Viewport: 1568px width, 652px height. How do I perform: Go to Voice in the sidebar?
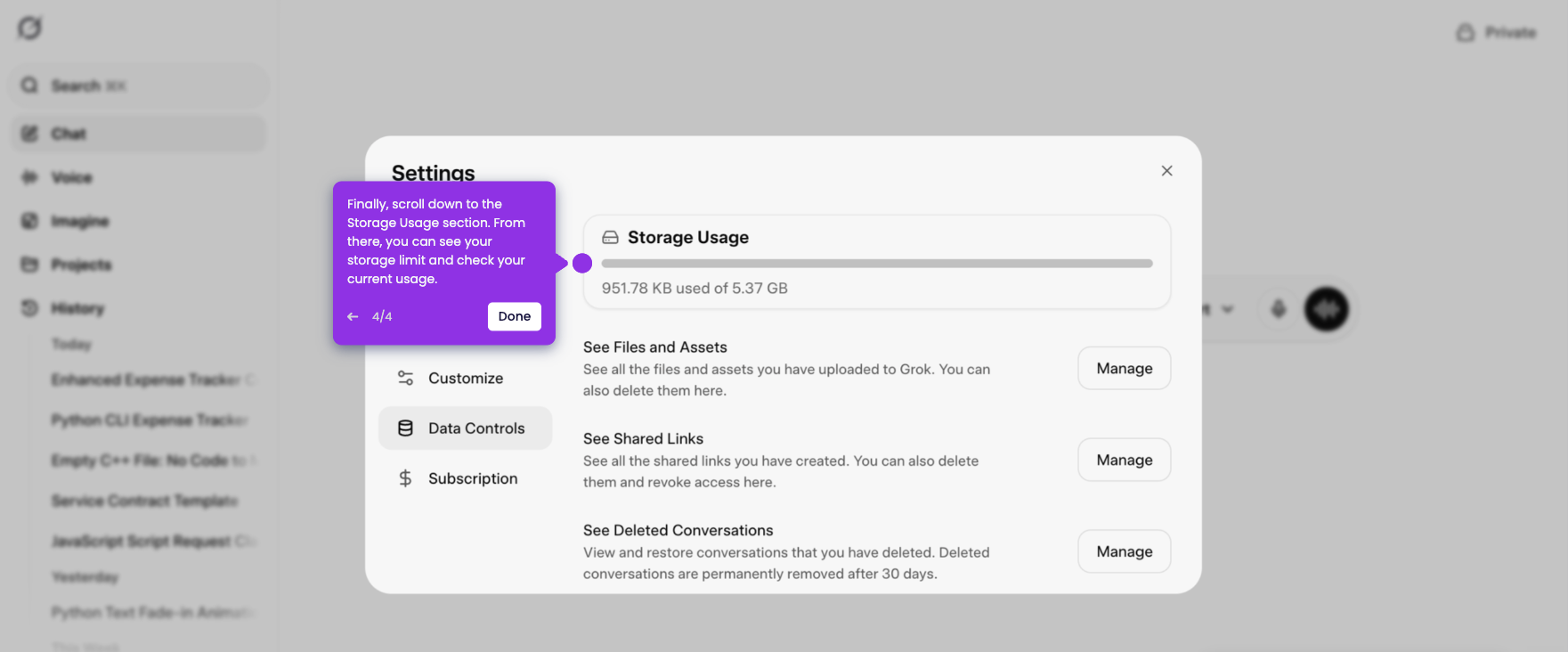point(139,177)
